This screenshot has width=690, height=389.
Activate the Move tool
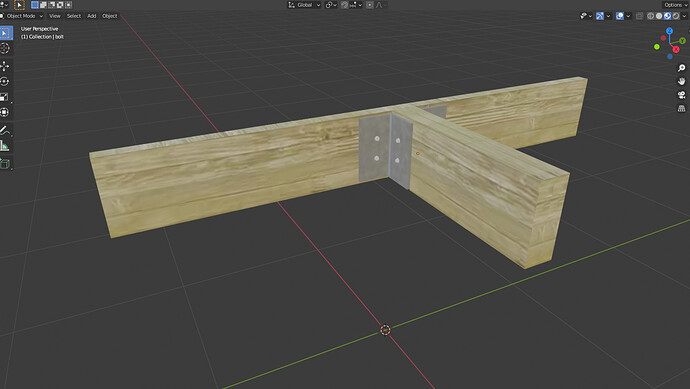(x=5, y=66)
